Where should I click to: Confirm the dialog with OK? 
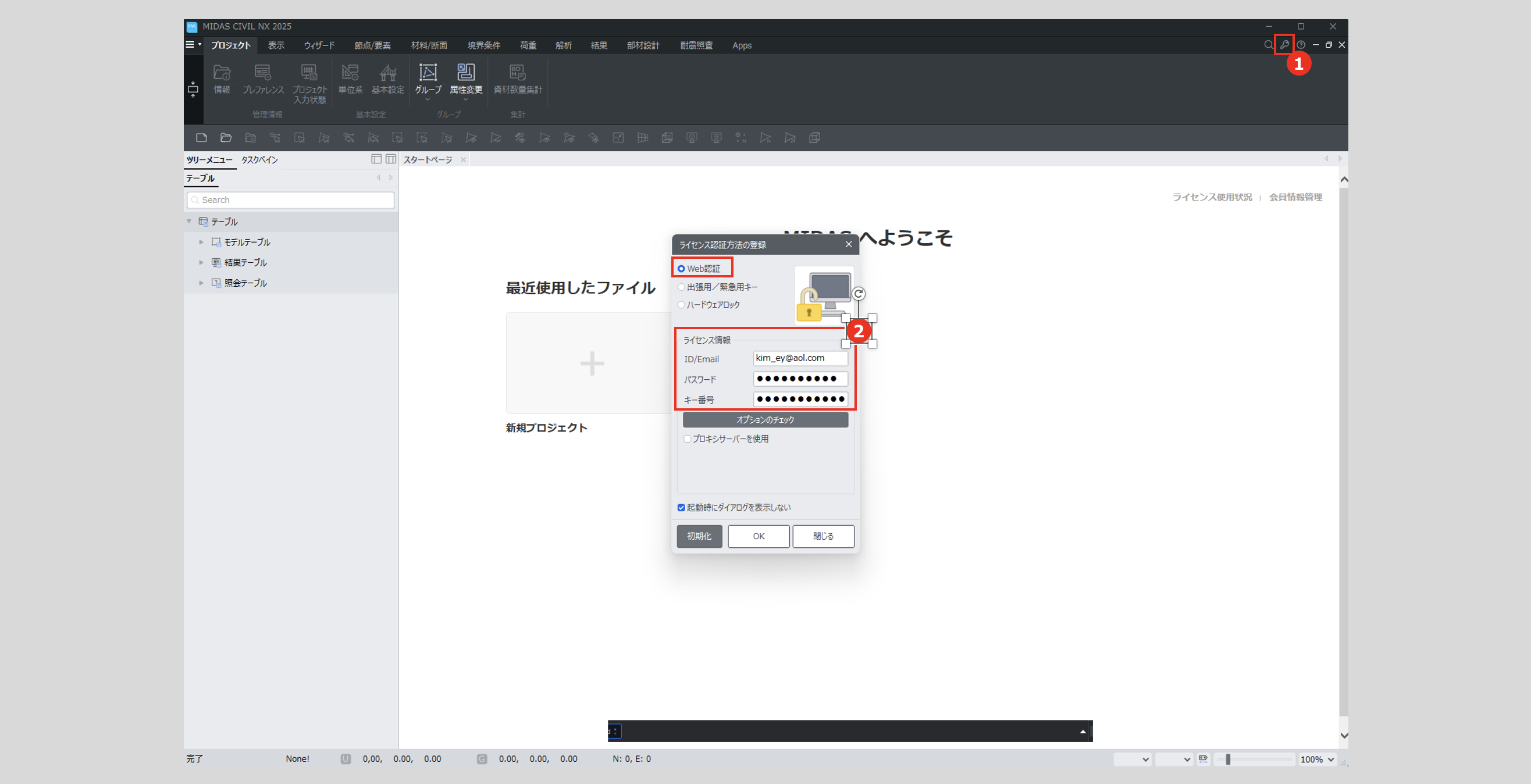(x=759, y=536)
